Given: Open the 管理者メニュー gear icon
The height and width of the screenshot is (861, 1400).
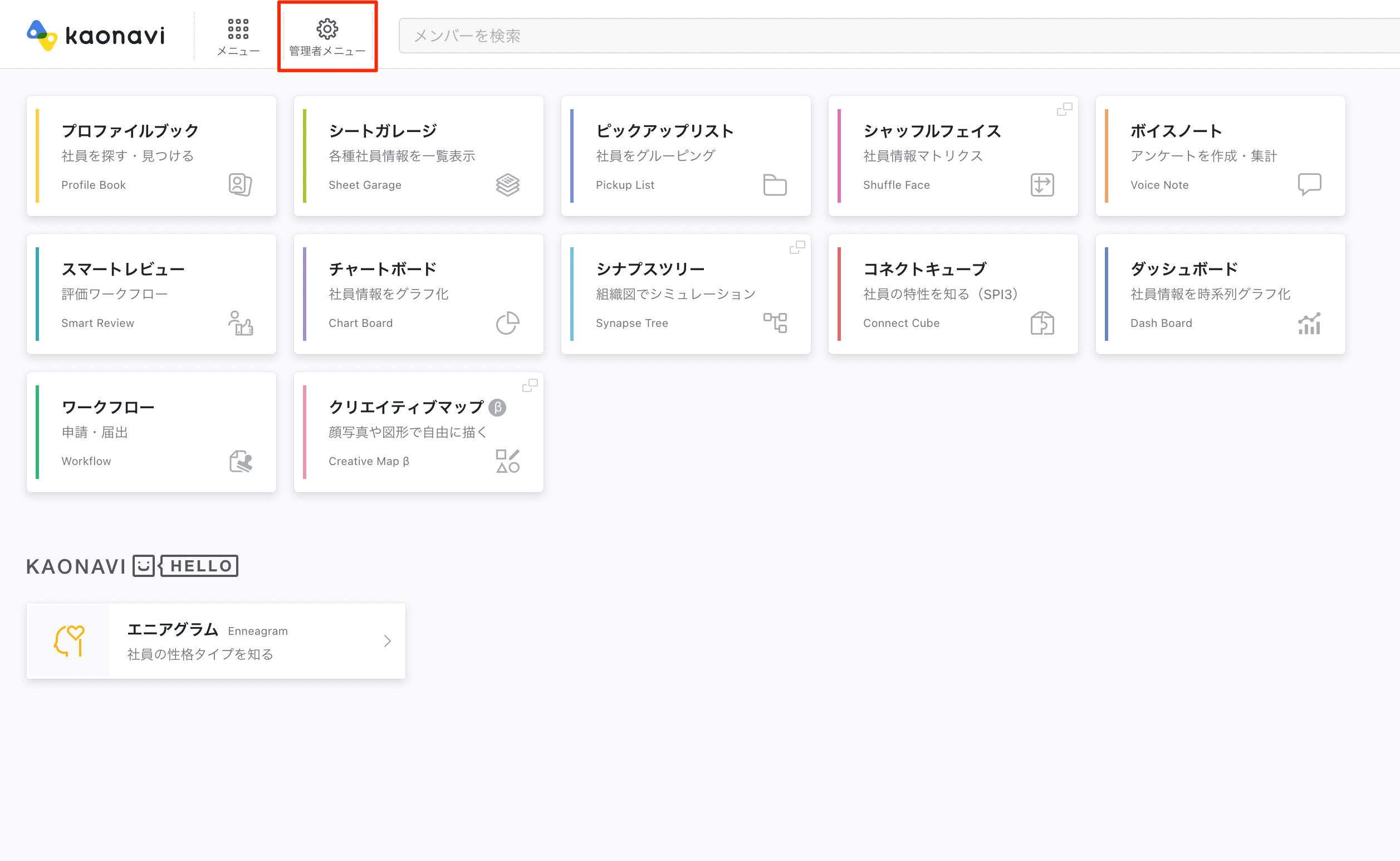Looking at the screenshot, I should tap(327, 28).
